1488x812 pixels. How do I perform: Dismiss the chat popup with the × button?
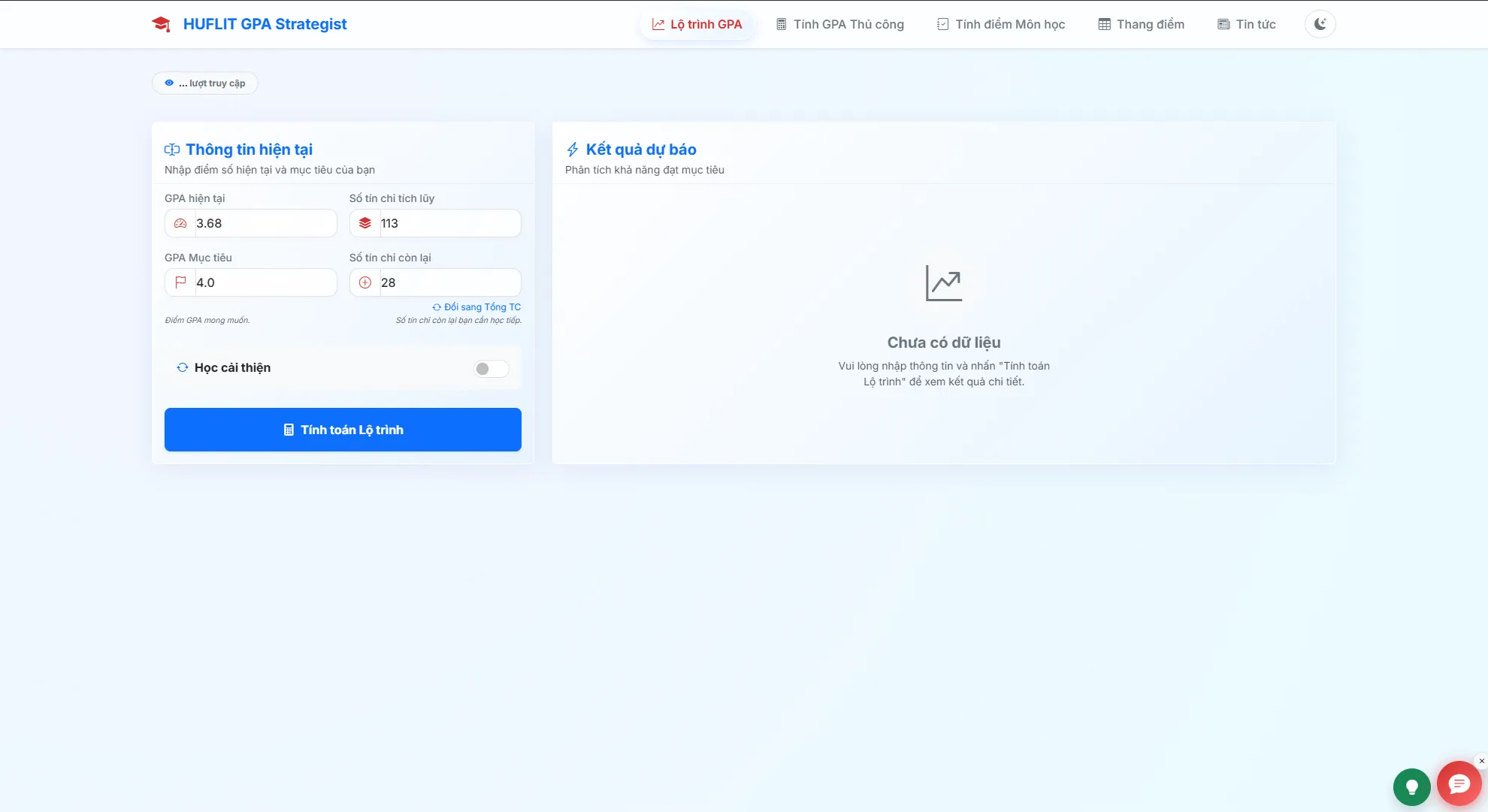click(1482, 760)
